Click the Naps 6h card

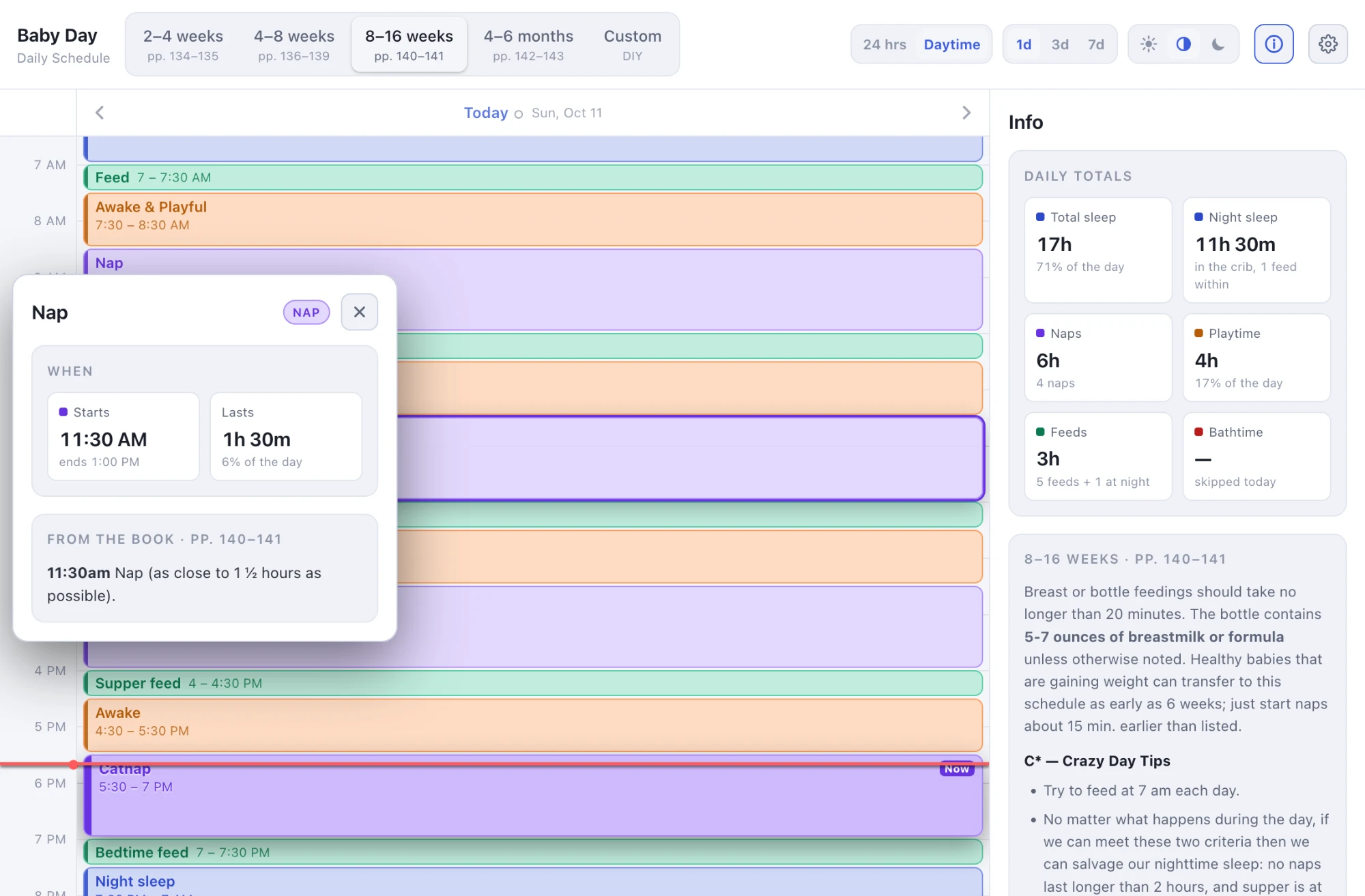[1098, 358]
